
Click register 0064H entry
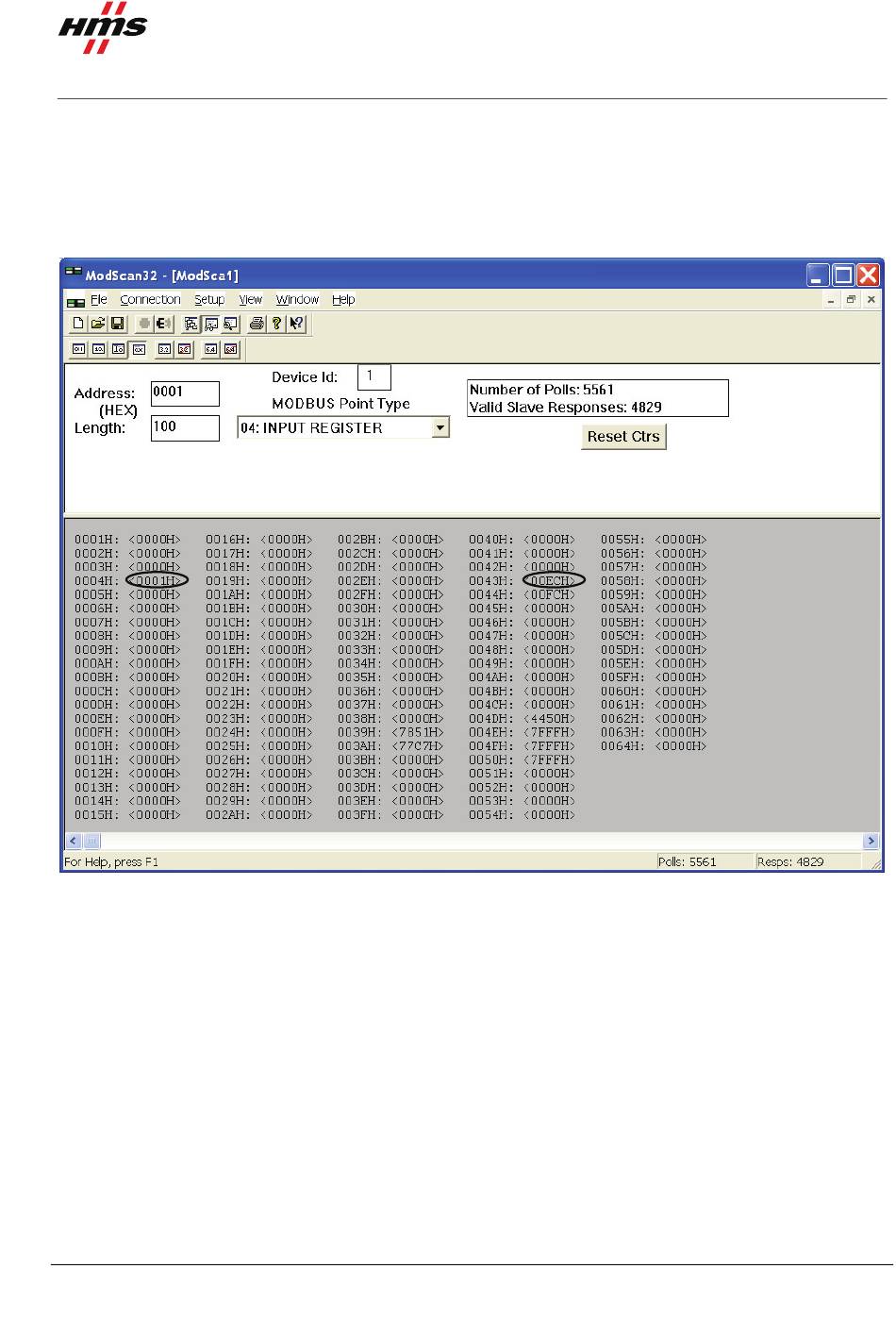(x=654, y=746)
